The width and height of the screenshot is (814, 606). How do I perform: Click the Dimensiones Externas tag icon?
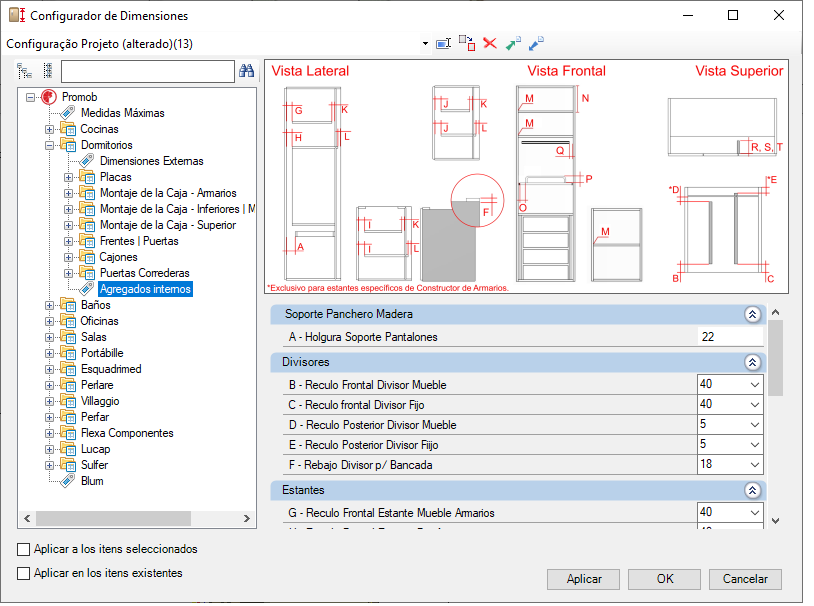click(87, 161)
